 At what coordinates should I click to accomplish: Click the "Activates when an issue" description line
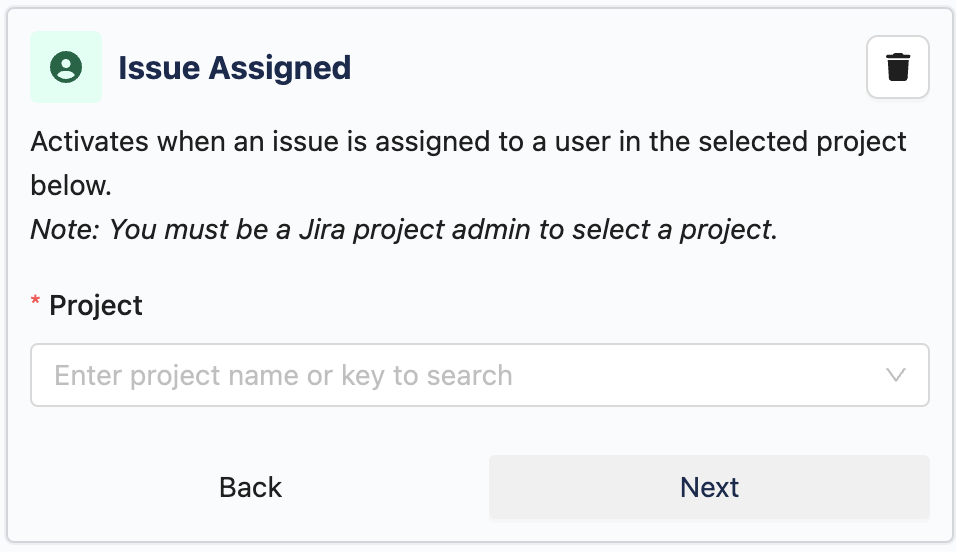468,141
